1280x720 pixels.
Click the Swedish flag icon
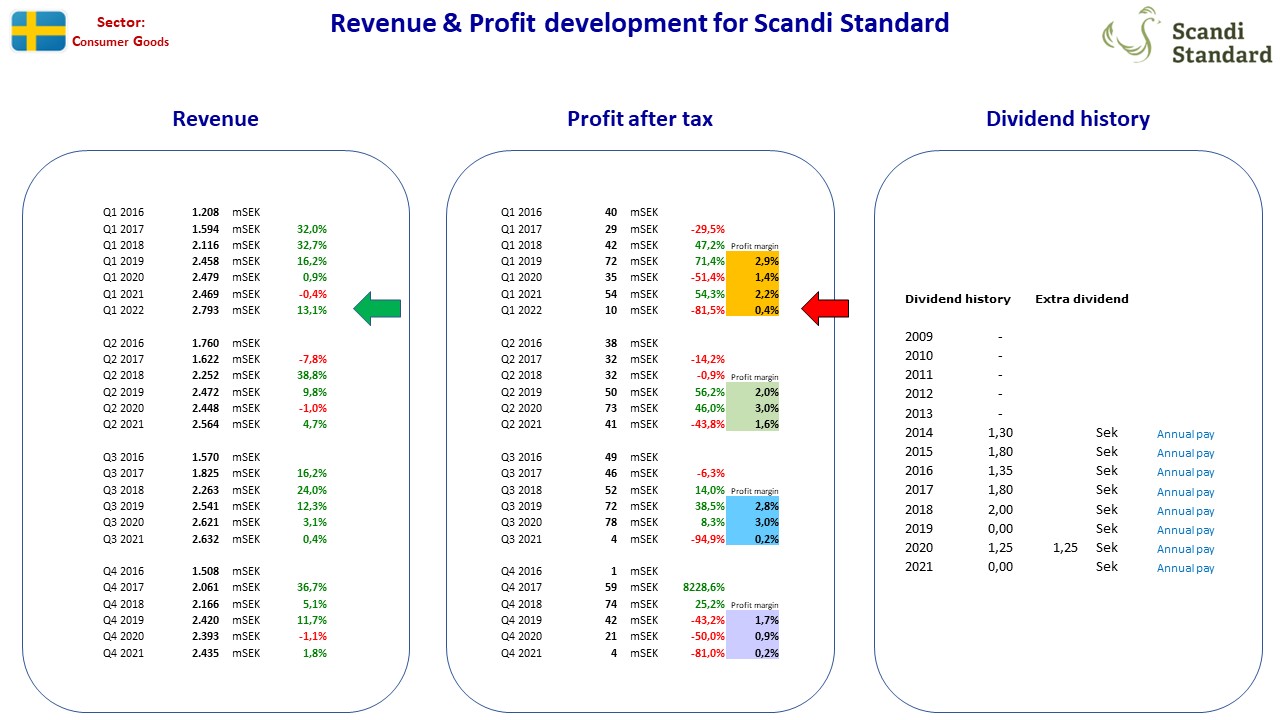[39, 31]
